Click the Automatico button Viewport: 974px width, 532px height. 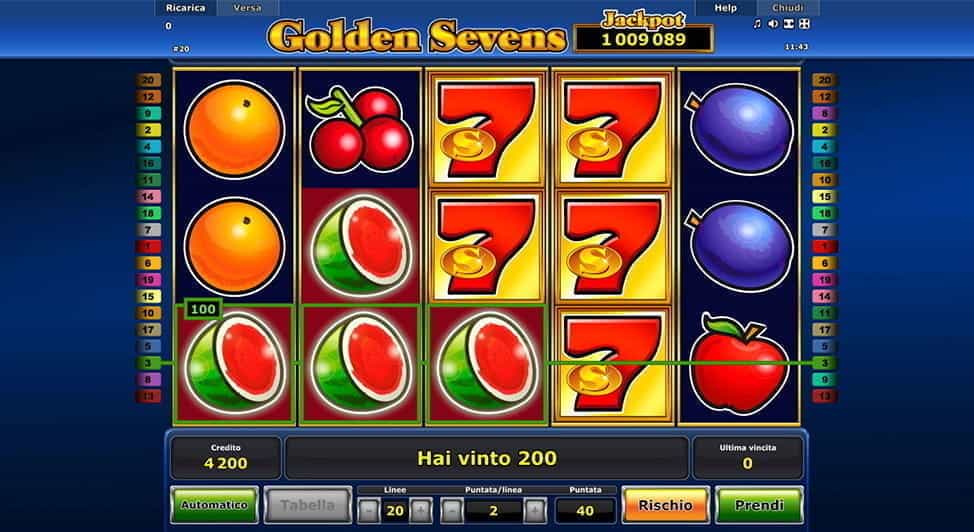coord(214,505)
